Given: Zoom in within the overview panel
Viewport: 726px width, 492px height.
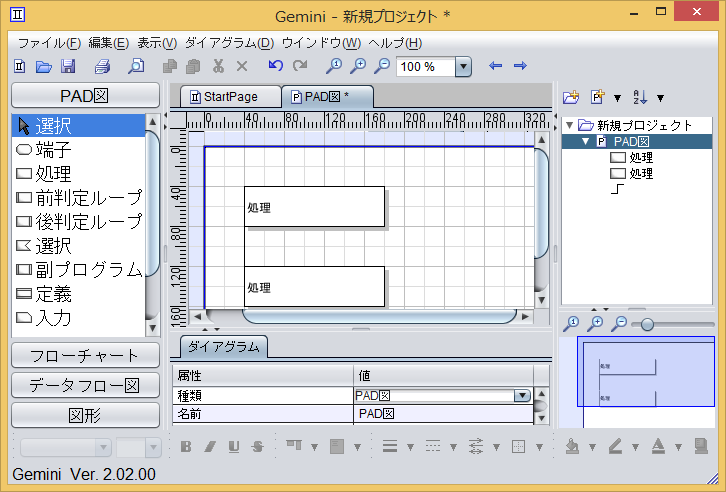Looking at the screenshot, I should point(595,324).
